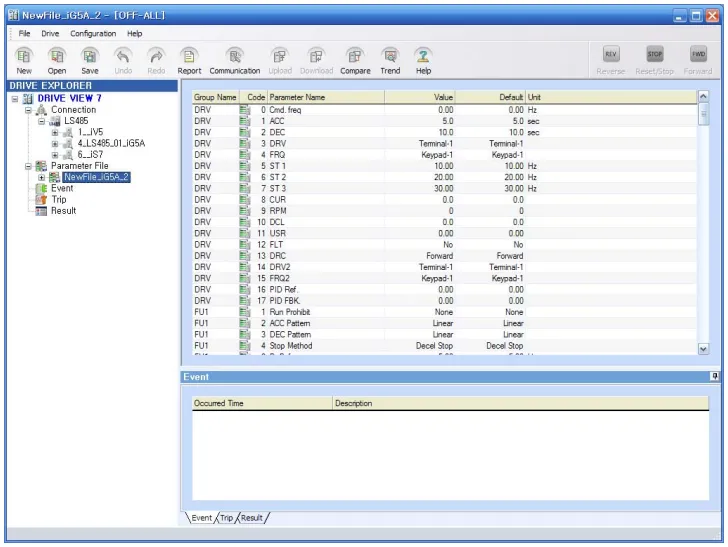Switch to the Trip tab

point(226,518)
